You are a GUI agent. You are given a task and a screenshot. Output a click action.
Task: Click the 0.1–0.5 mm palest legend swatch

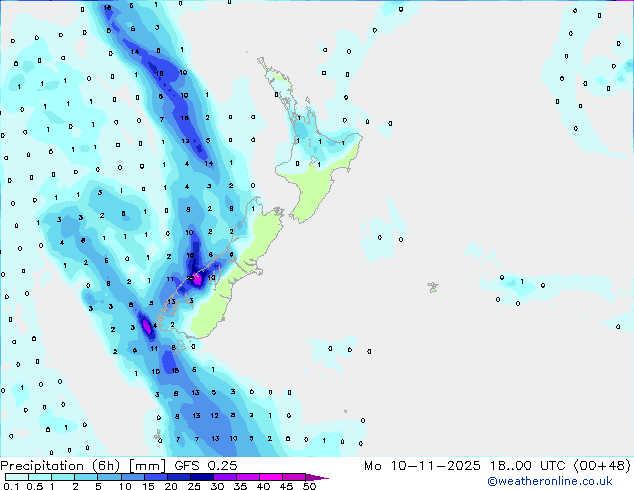click(x=17, y=477)
